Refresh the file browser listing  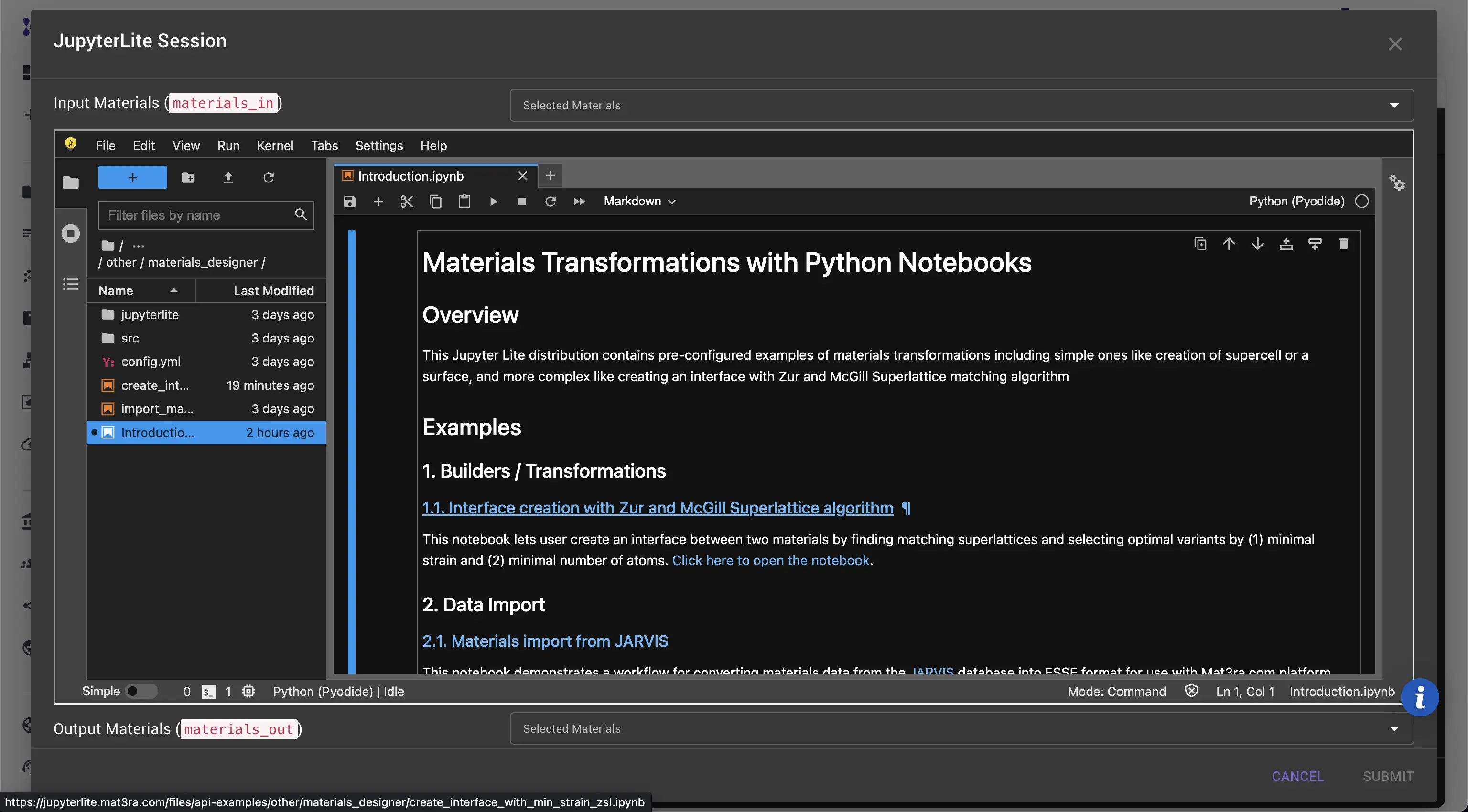coord(269,178)
